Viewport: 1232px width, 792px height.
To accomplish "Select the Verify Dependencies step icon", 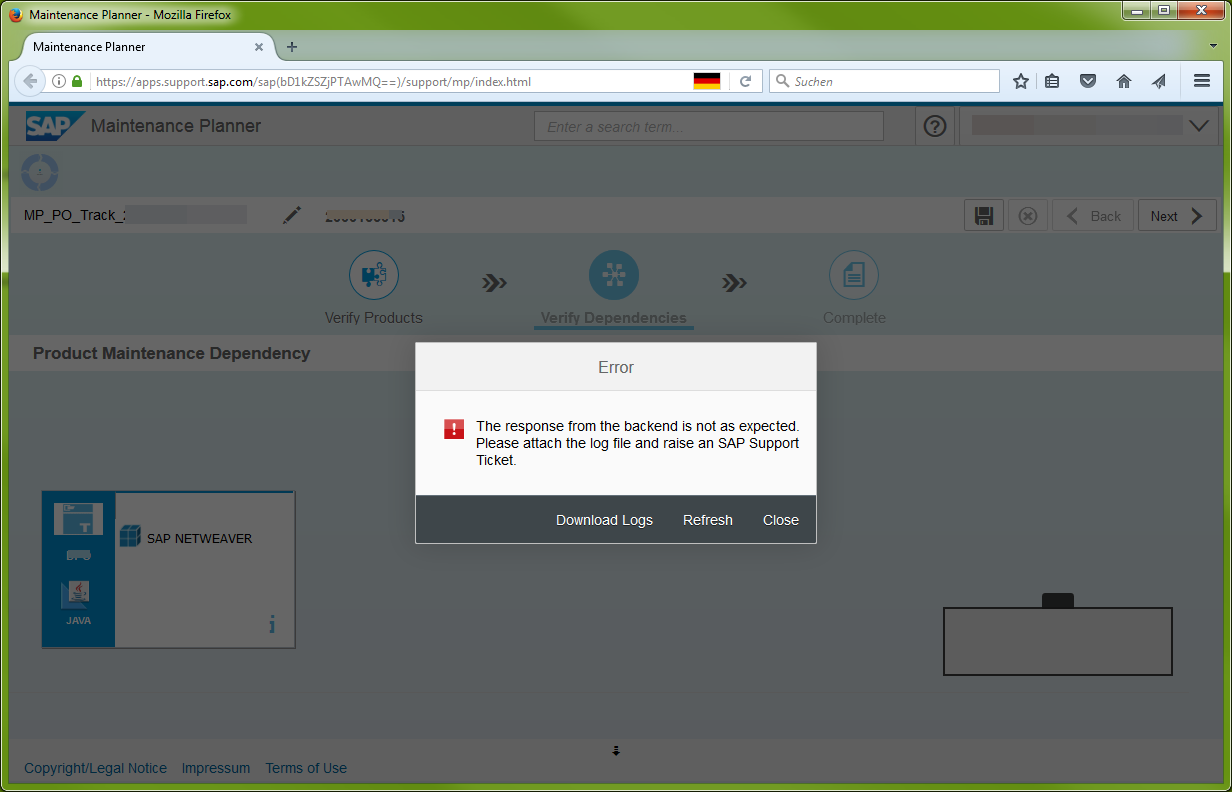I will click(614, 275).
